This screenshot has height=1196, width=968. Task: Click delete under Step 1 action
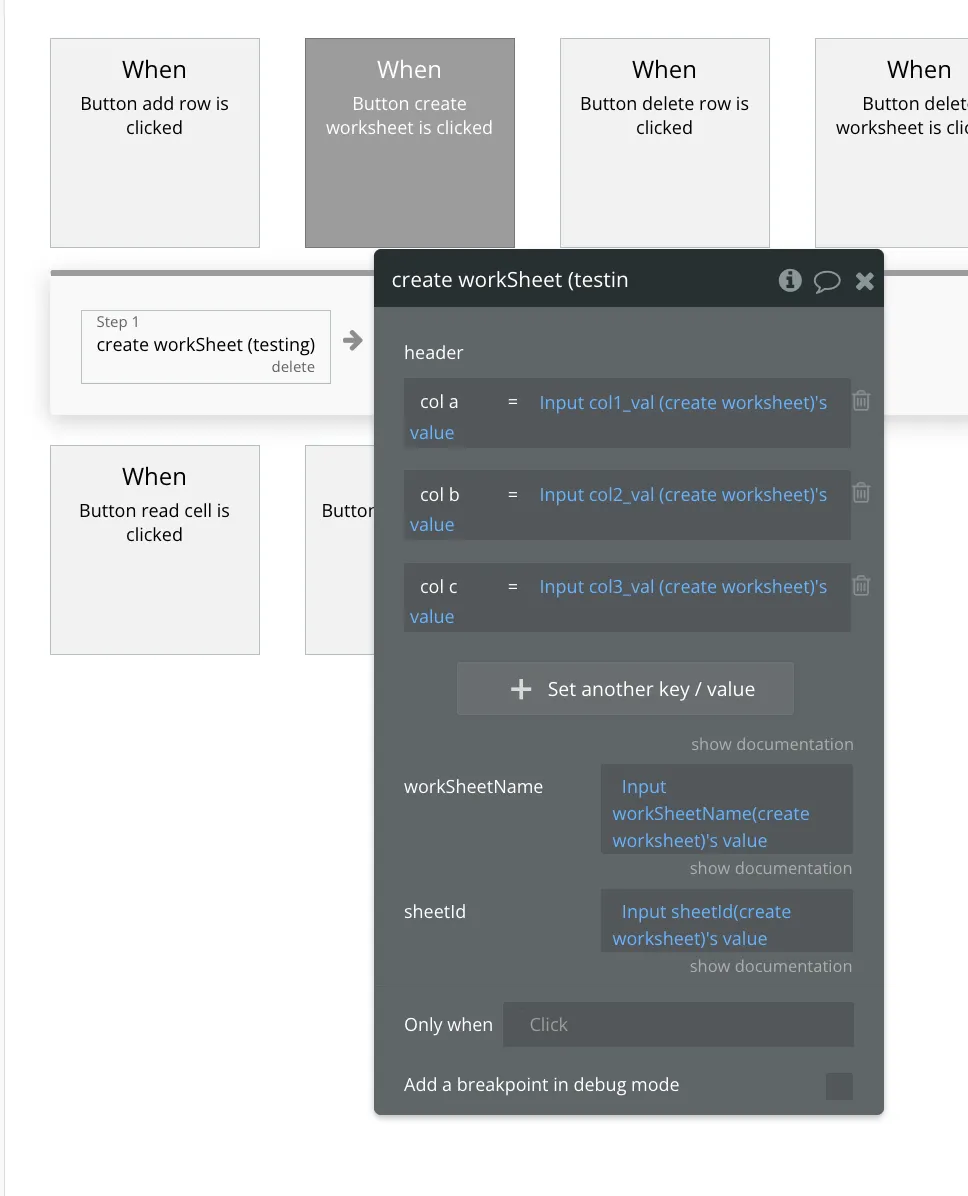click(x=293, y=367)
